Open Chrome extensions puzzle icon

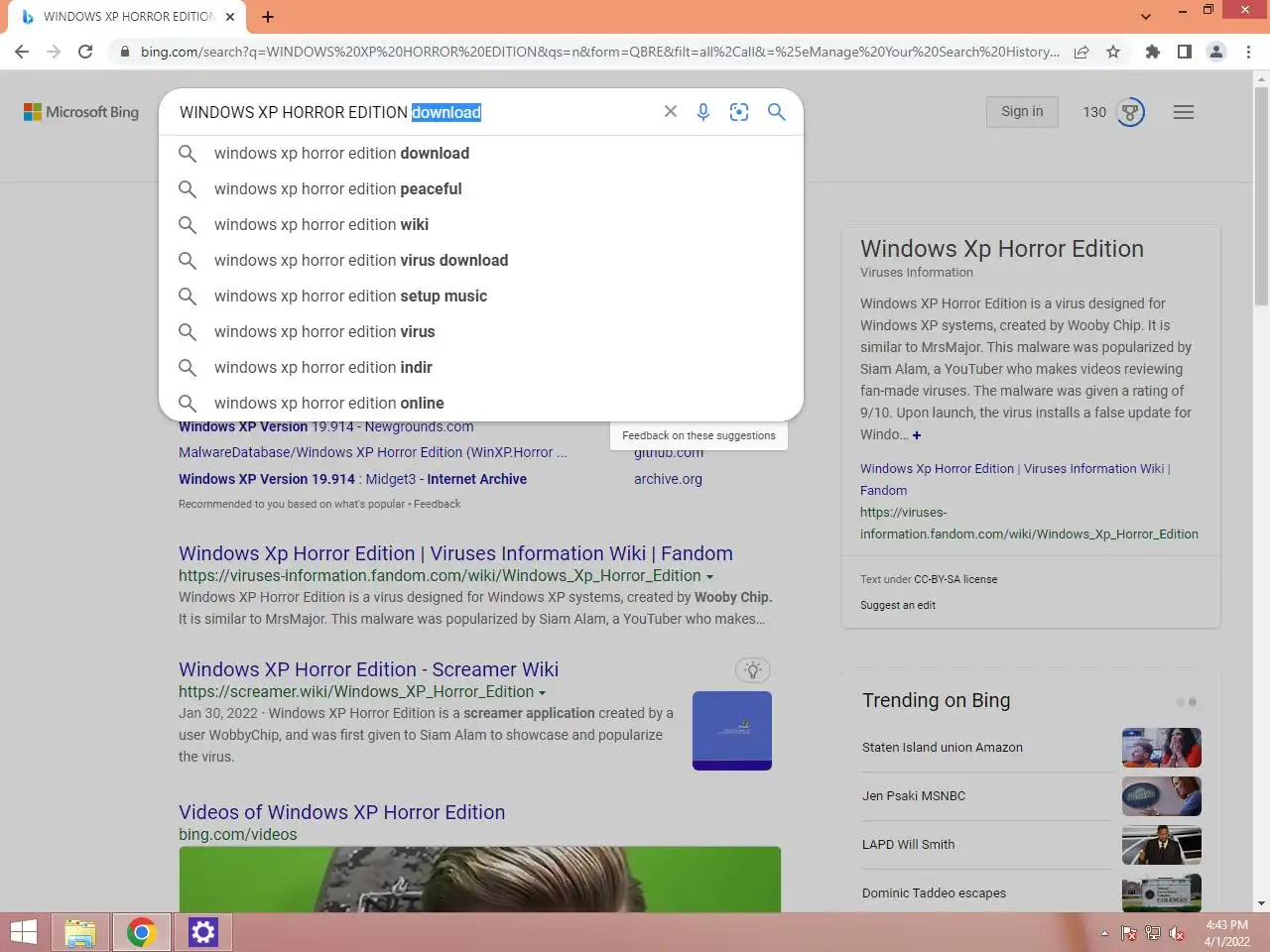coord(1153,52)
